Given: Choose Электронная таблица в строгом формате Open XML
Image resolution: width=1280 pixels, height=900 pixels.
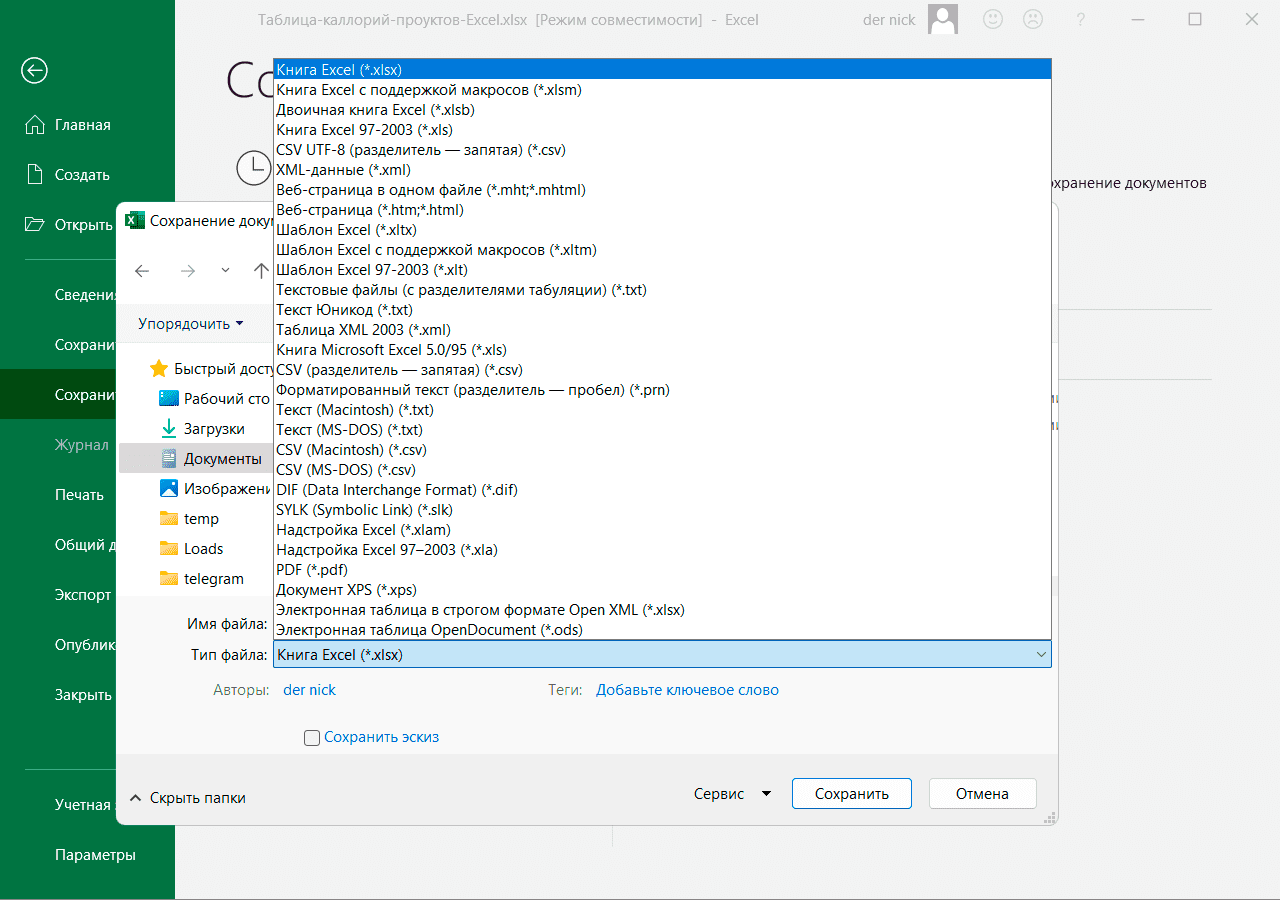Looking at the screenshot, I should pyautogui.click(x=662, y=610).
